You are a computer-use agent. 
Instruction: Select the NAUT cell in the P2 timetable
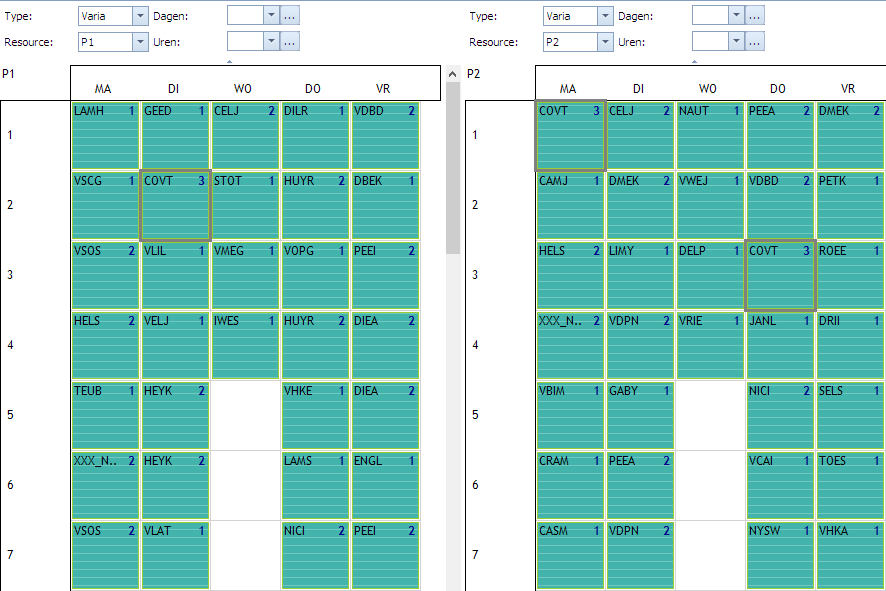click(710, 136)
